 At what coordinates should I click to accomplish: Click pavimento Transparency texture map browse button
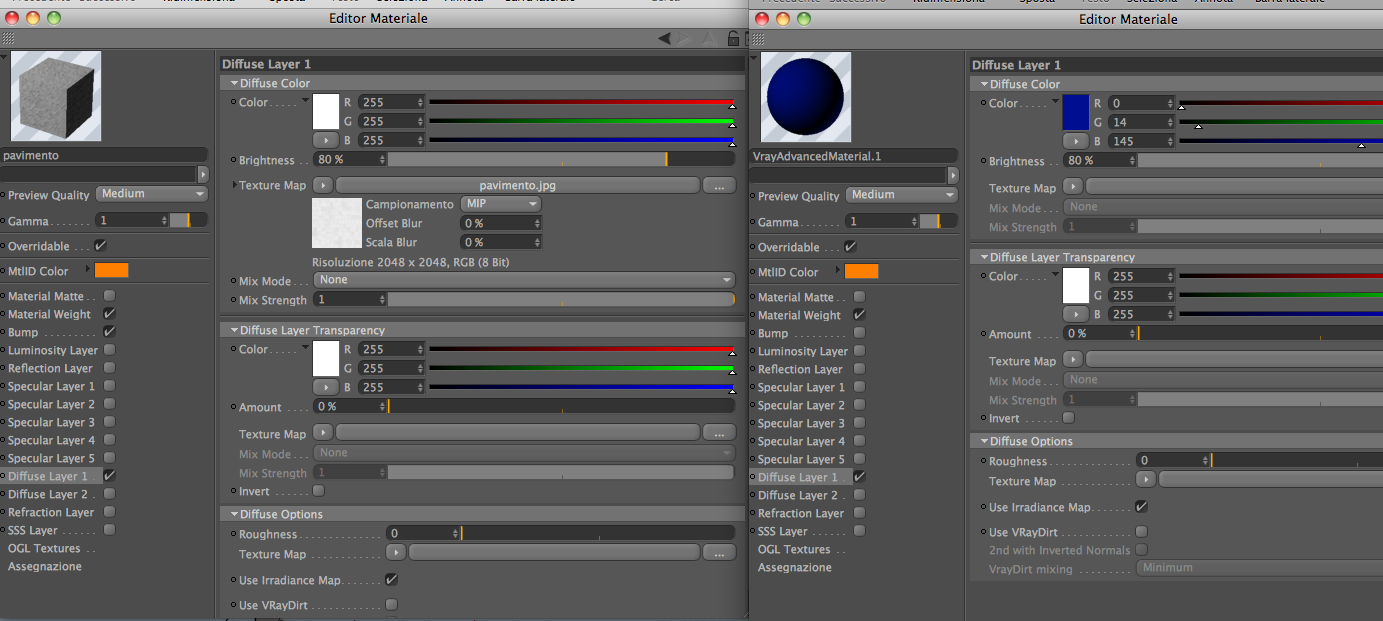pos(719,434)
